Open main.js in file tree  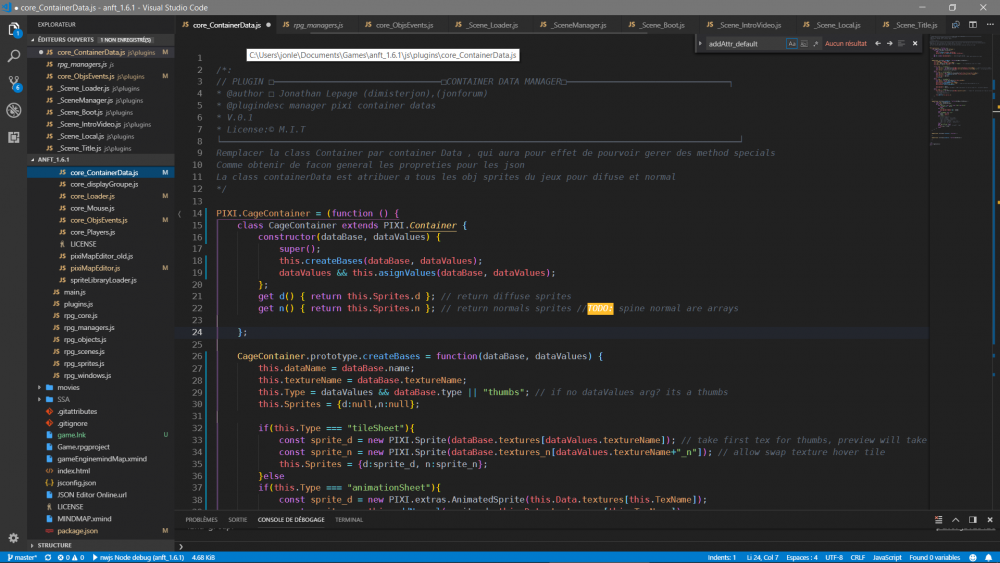[75, 292]
